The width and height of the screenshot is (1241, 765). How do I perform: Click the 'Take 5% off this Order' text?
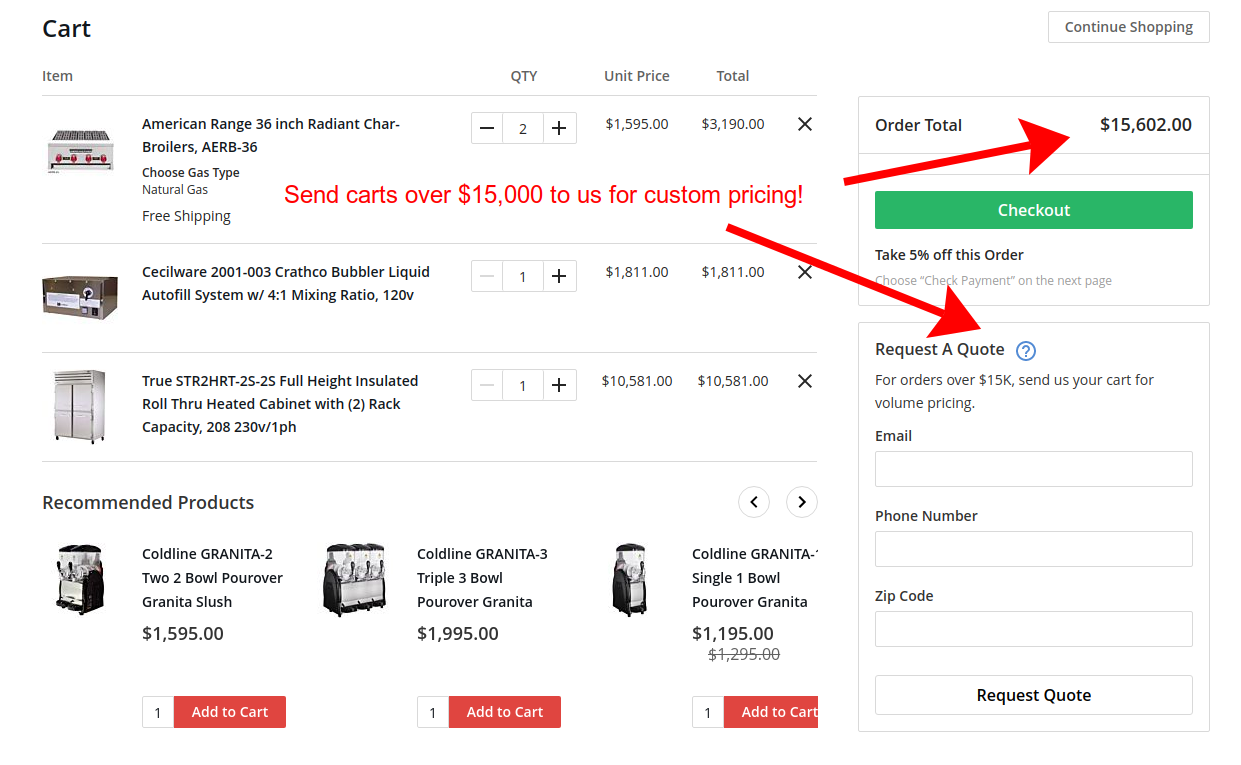pyautogui.click(x=949, y=255)
